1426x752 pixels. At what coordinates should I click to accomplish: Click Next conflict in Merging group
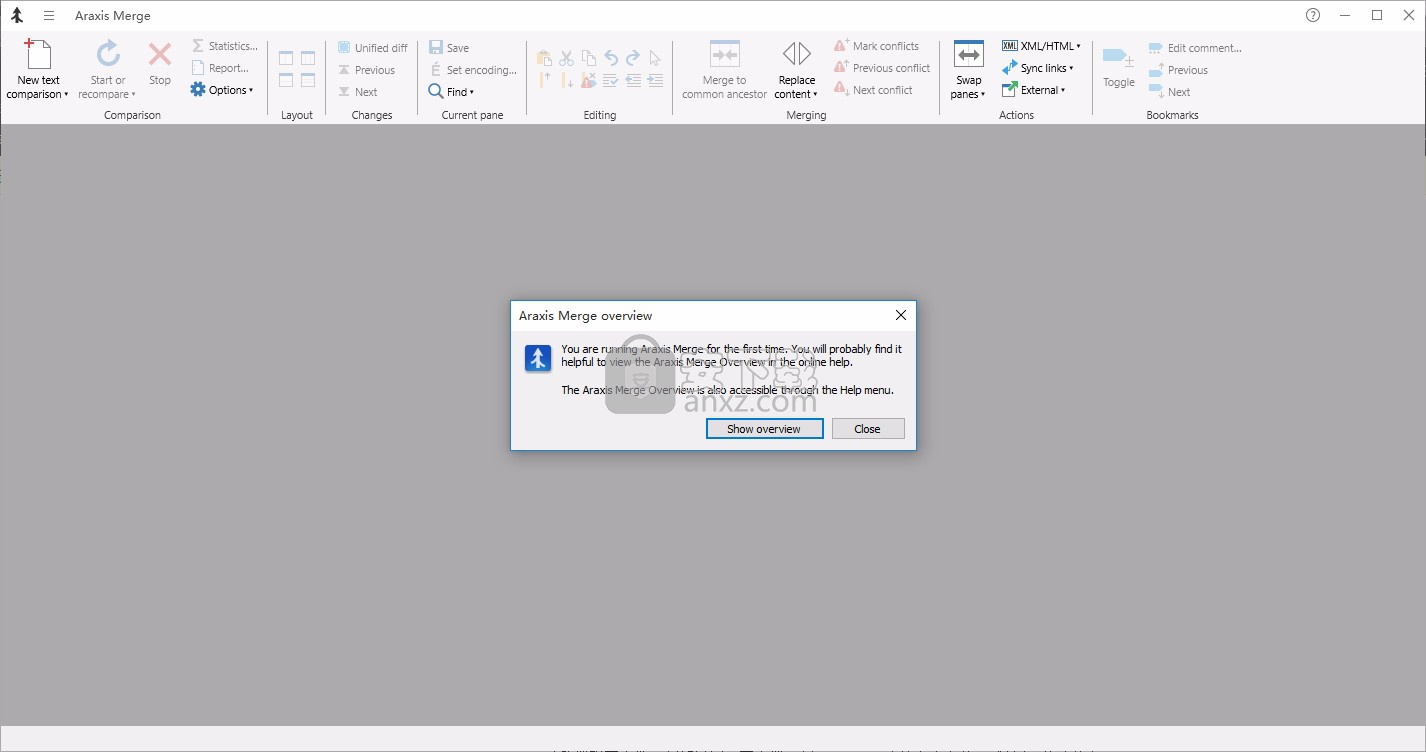[874, 90]
